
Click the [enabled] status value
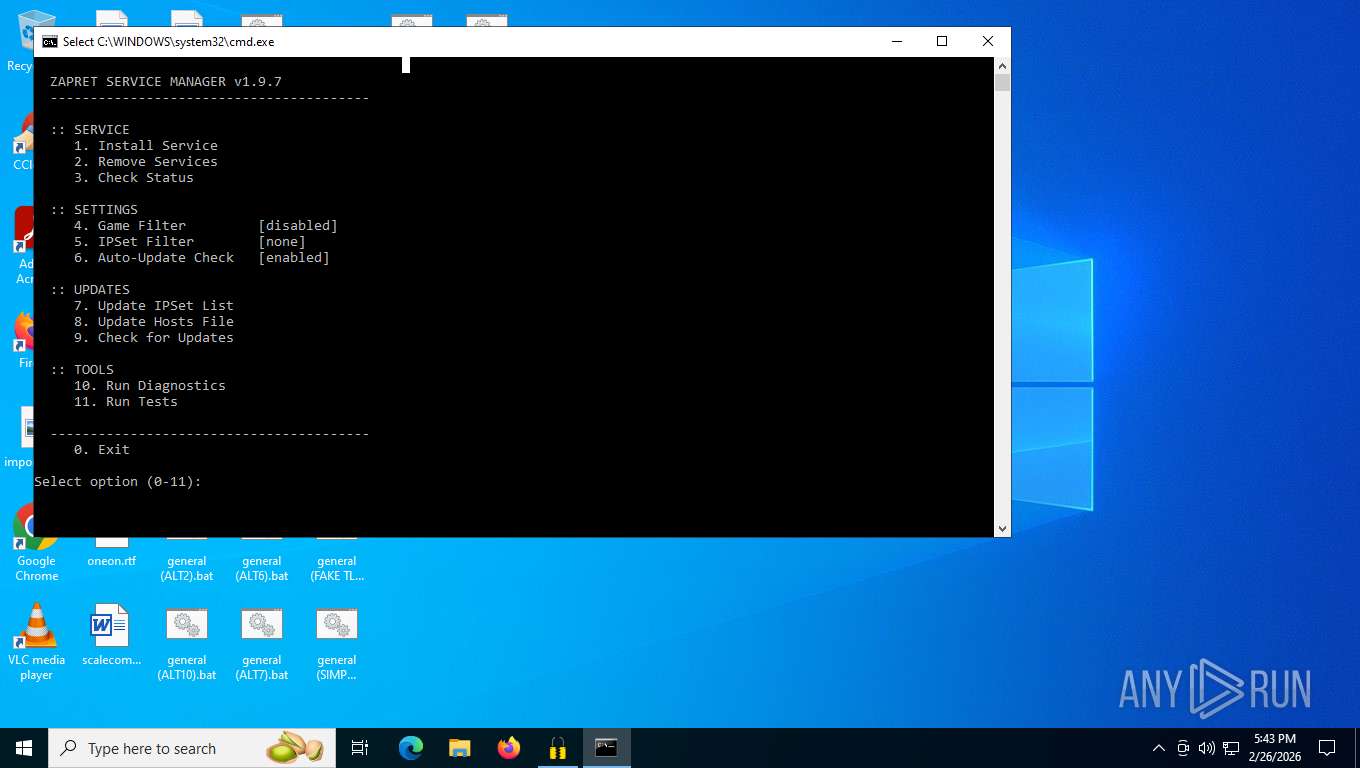(x=294, y=258)
